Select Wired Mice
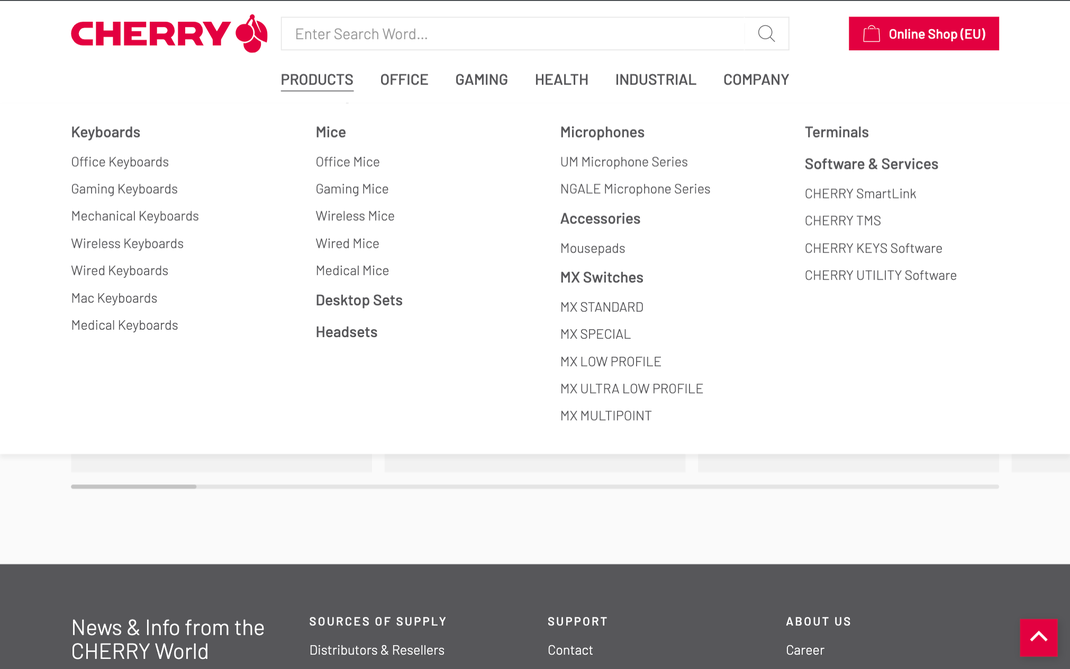The image size is (1070, 669). [x=347, y=244]
